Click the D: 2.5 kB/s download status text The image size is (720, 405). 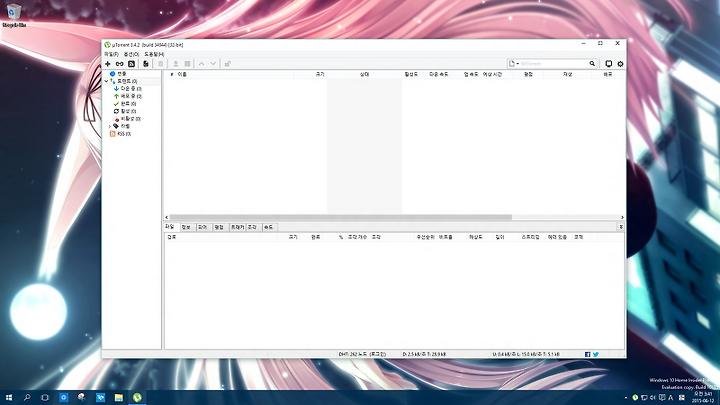tap(424, 354)
